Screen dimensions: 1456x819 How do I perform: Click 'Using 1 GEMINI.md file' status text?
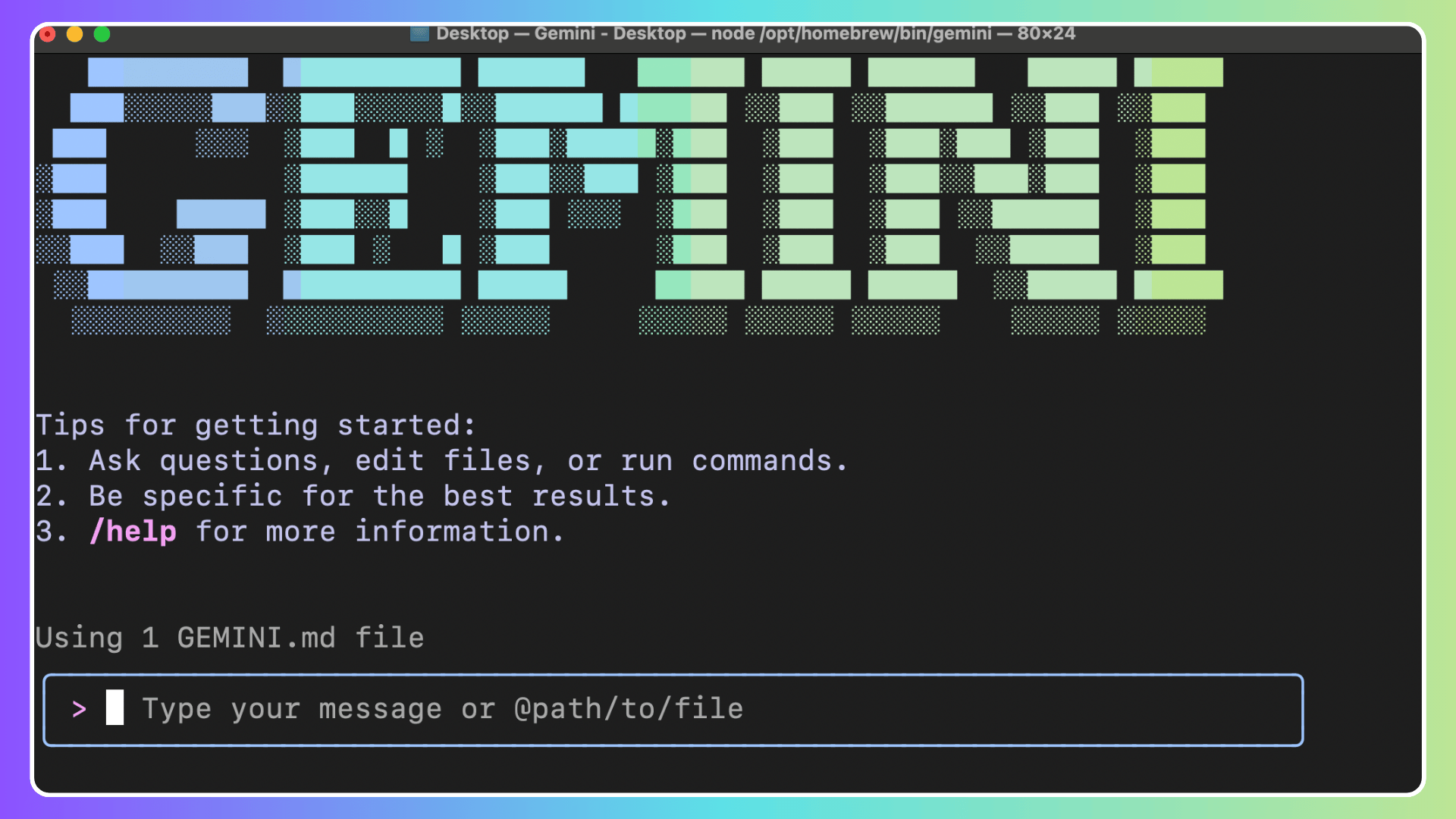[230, 639]
